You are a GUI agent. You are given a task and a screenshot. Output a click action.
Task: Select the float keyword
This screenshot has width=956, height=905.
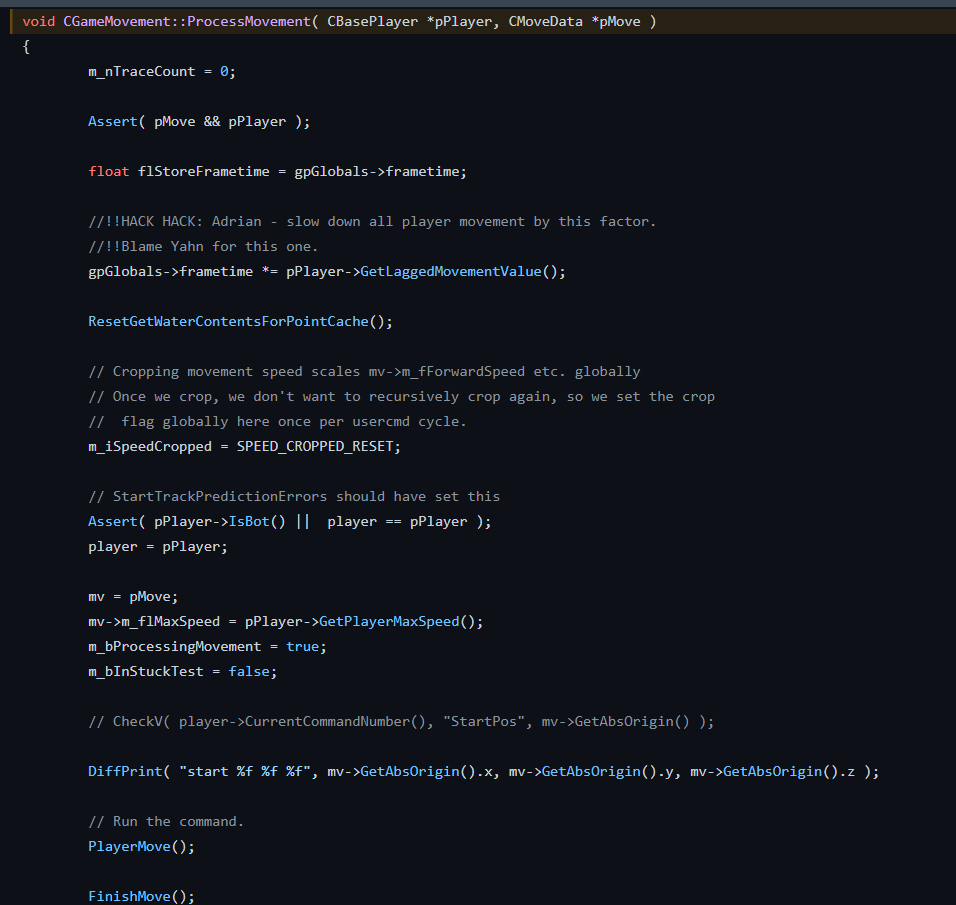(109, 171)
